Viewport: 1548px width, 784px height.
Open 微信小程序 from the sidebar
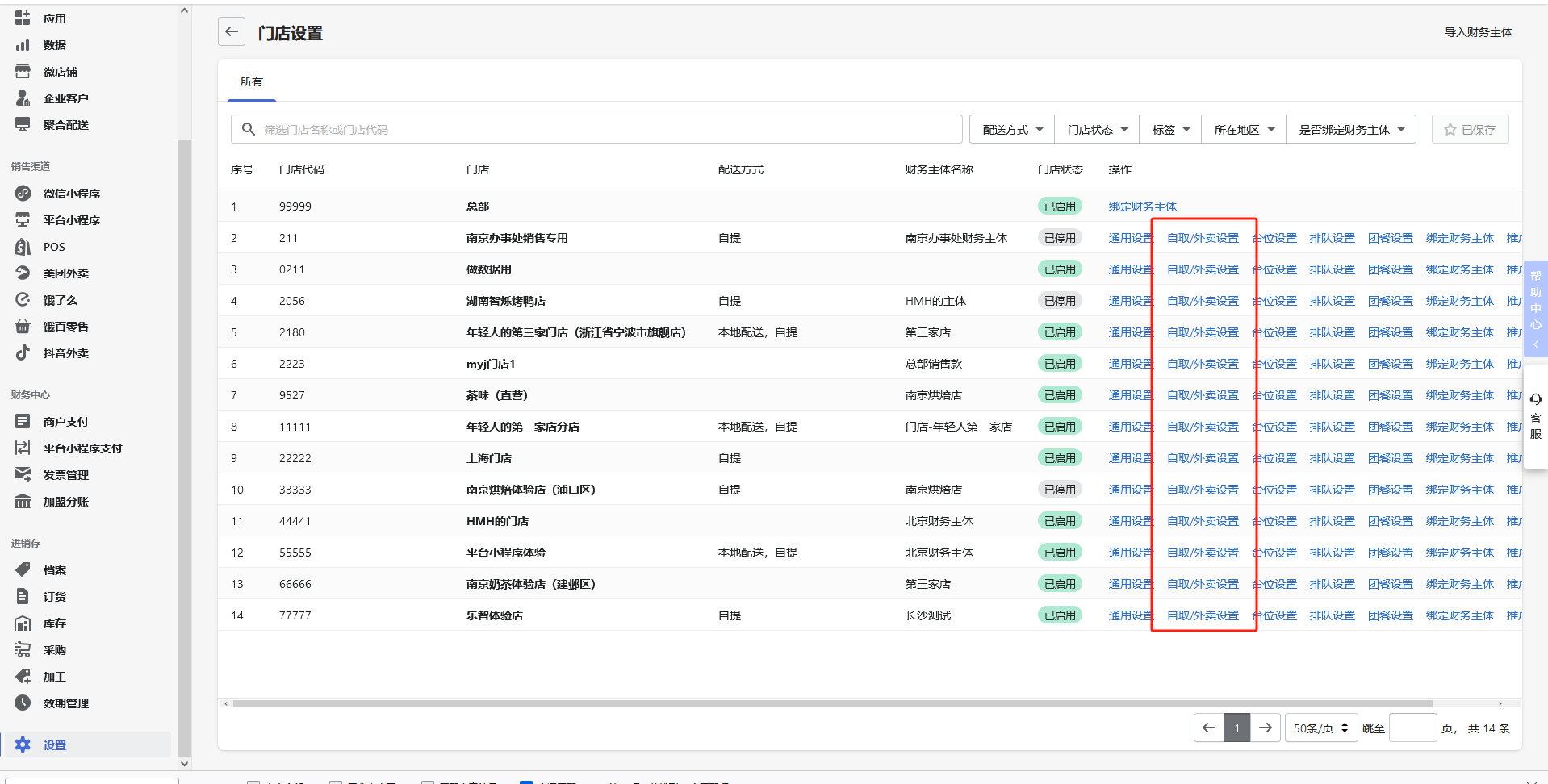click(71, 194)
